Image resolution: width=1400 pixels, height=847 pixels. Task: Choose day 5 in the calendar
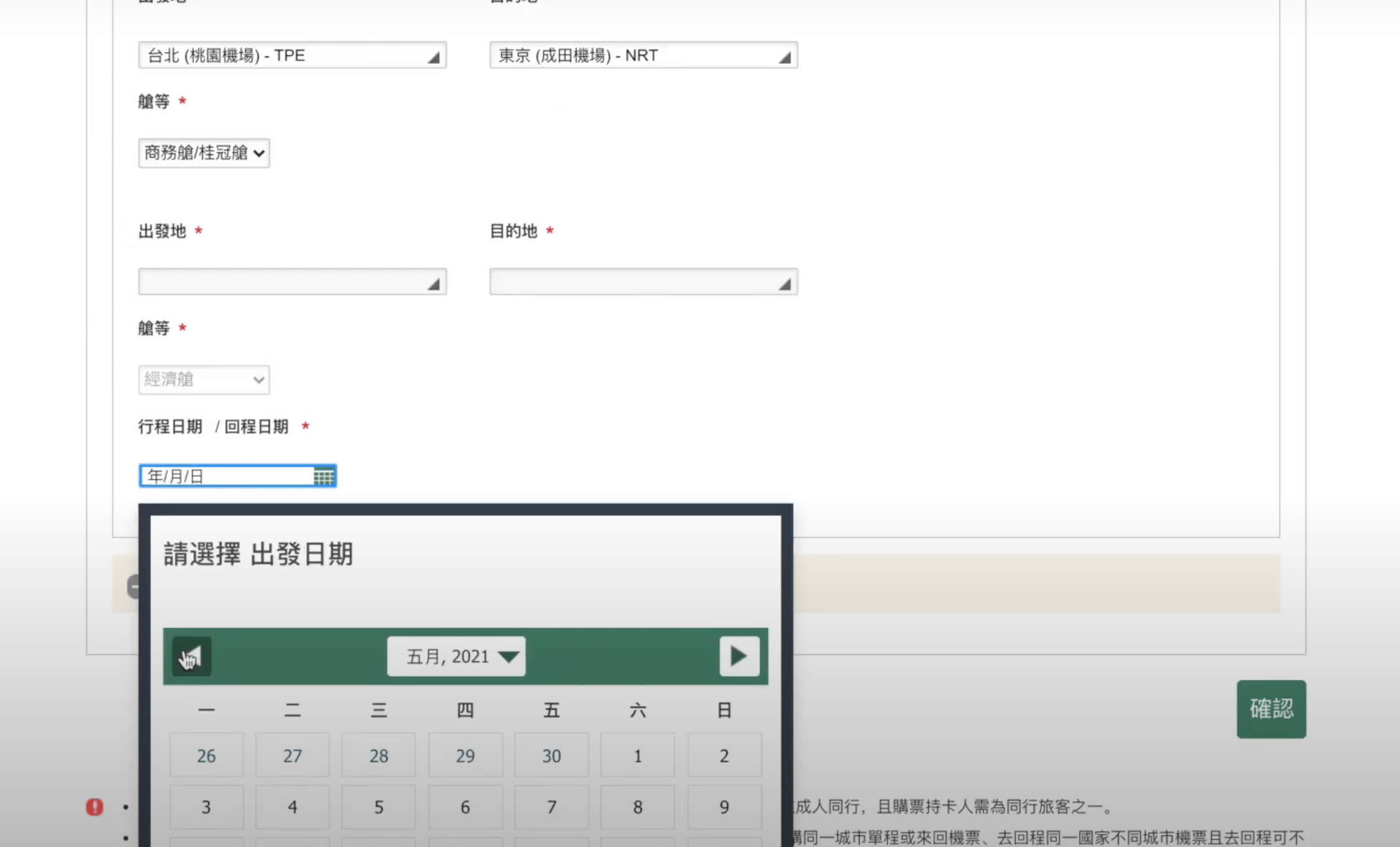pos(379,807)
